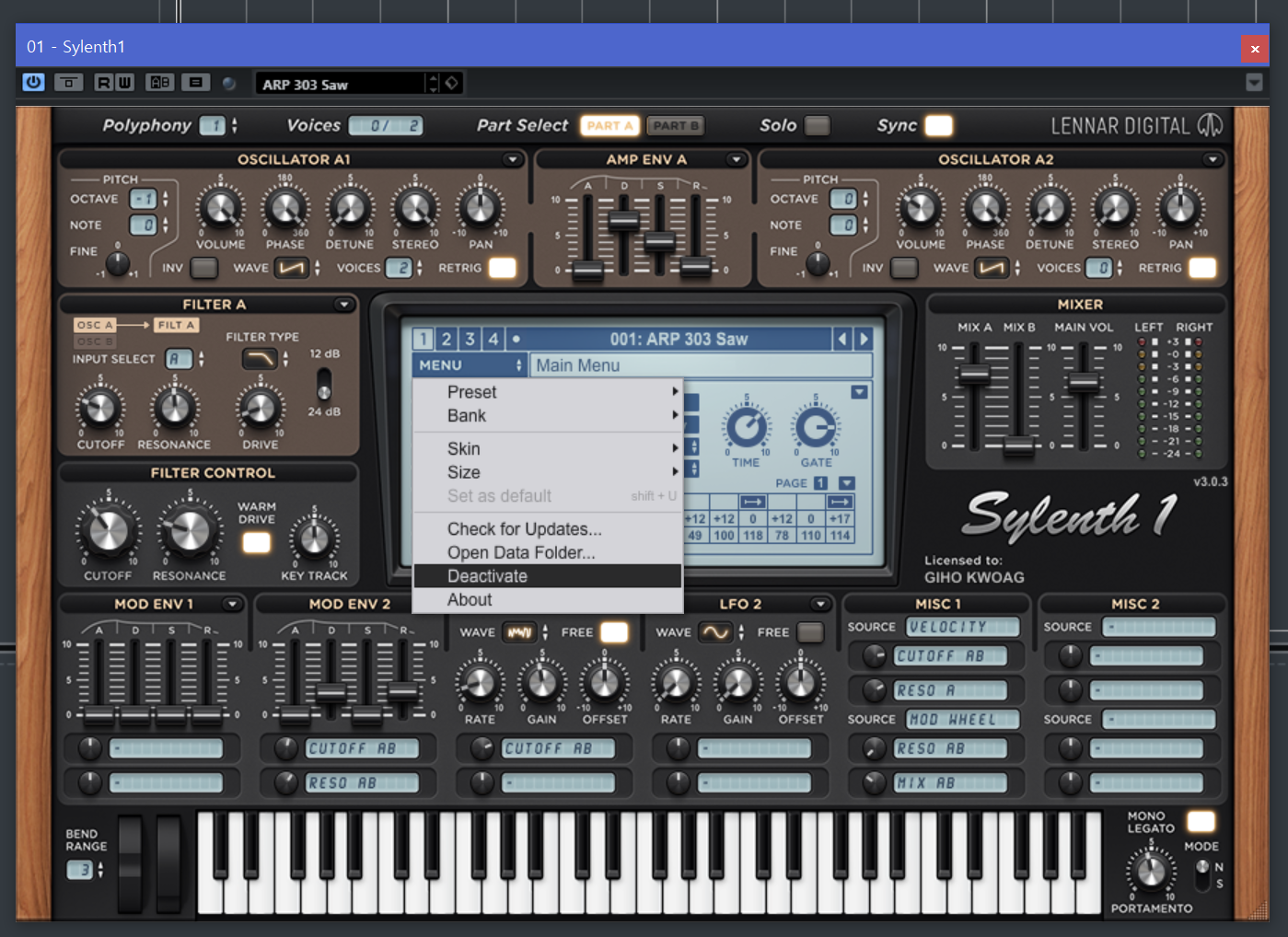This screenshot has height=937, width=1288.
Task: Click Misc 1 VELOCITY source field
Action: [x=963, y=627]
